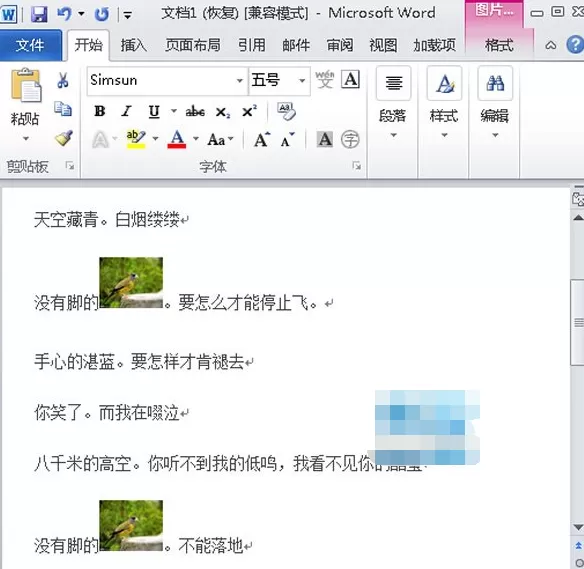The image size is (584, 569).
Task: Click the 粘贴 (Paste) clipboard icon
Action: [x=25, y=86]
